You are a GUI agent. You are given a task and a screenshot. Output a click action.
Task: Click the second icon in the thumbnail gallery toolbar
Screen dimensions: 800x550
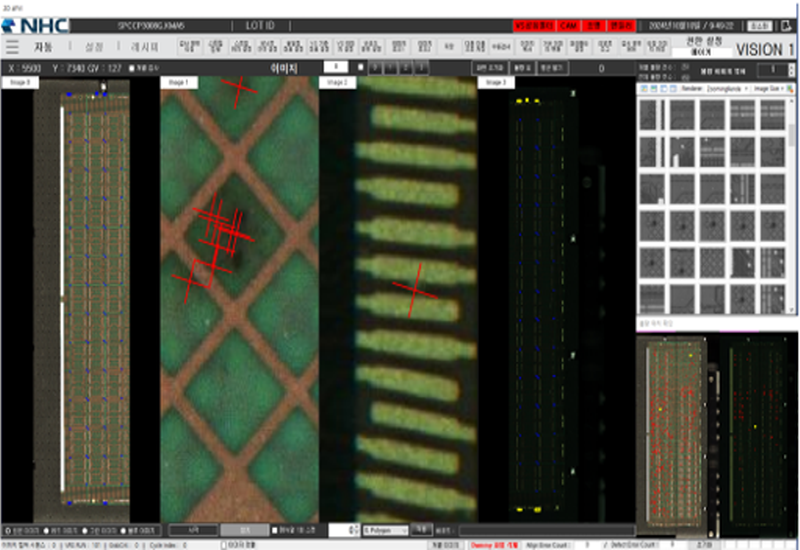click(x=653, y=88)
